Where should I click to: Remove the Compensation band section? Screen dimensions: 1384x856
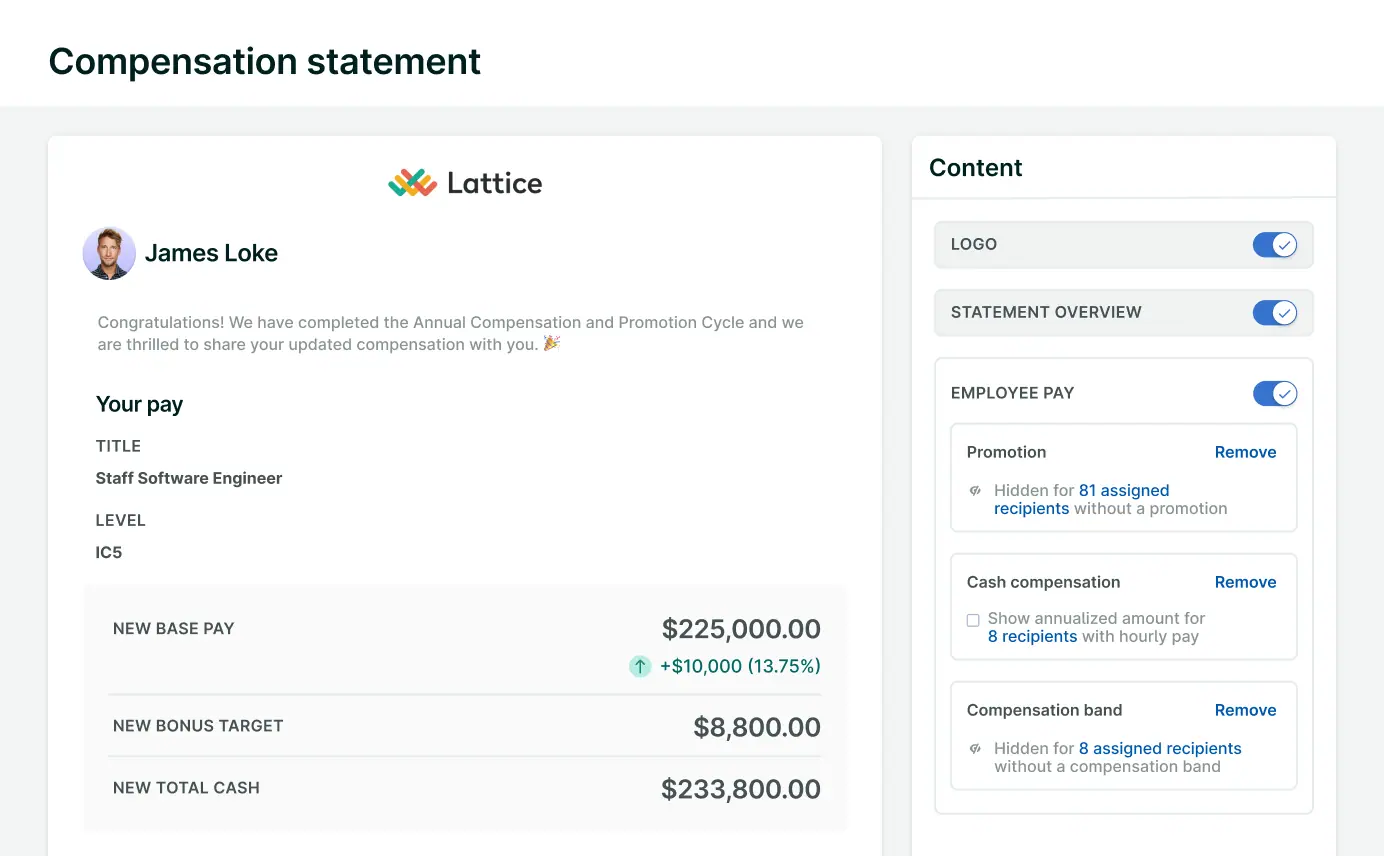pos(1245,710)
